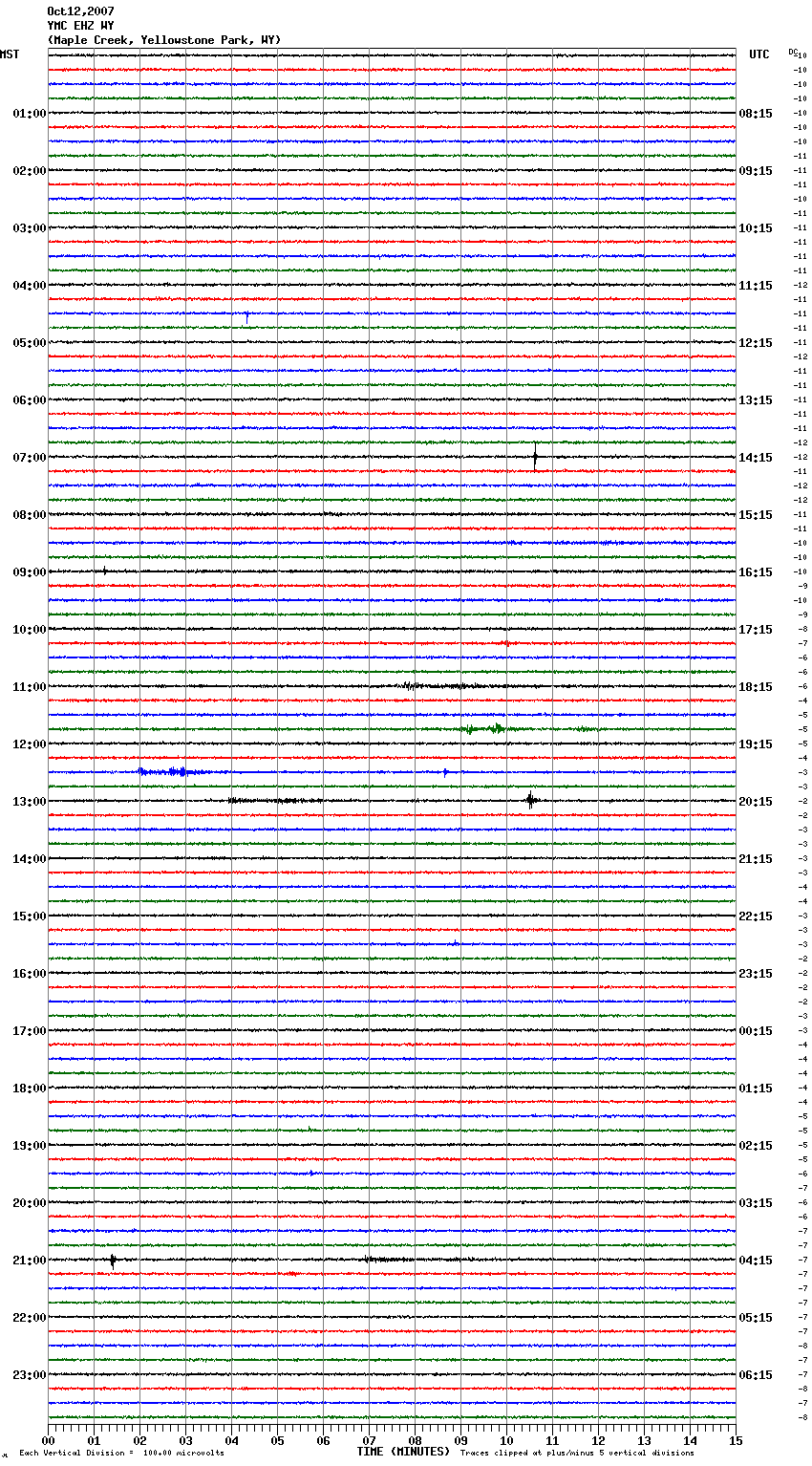812x1466 pixels.
Task: Click the date text 'Oct12,2007'
Action: tap(80, 11)
